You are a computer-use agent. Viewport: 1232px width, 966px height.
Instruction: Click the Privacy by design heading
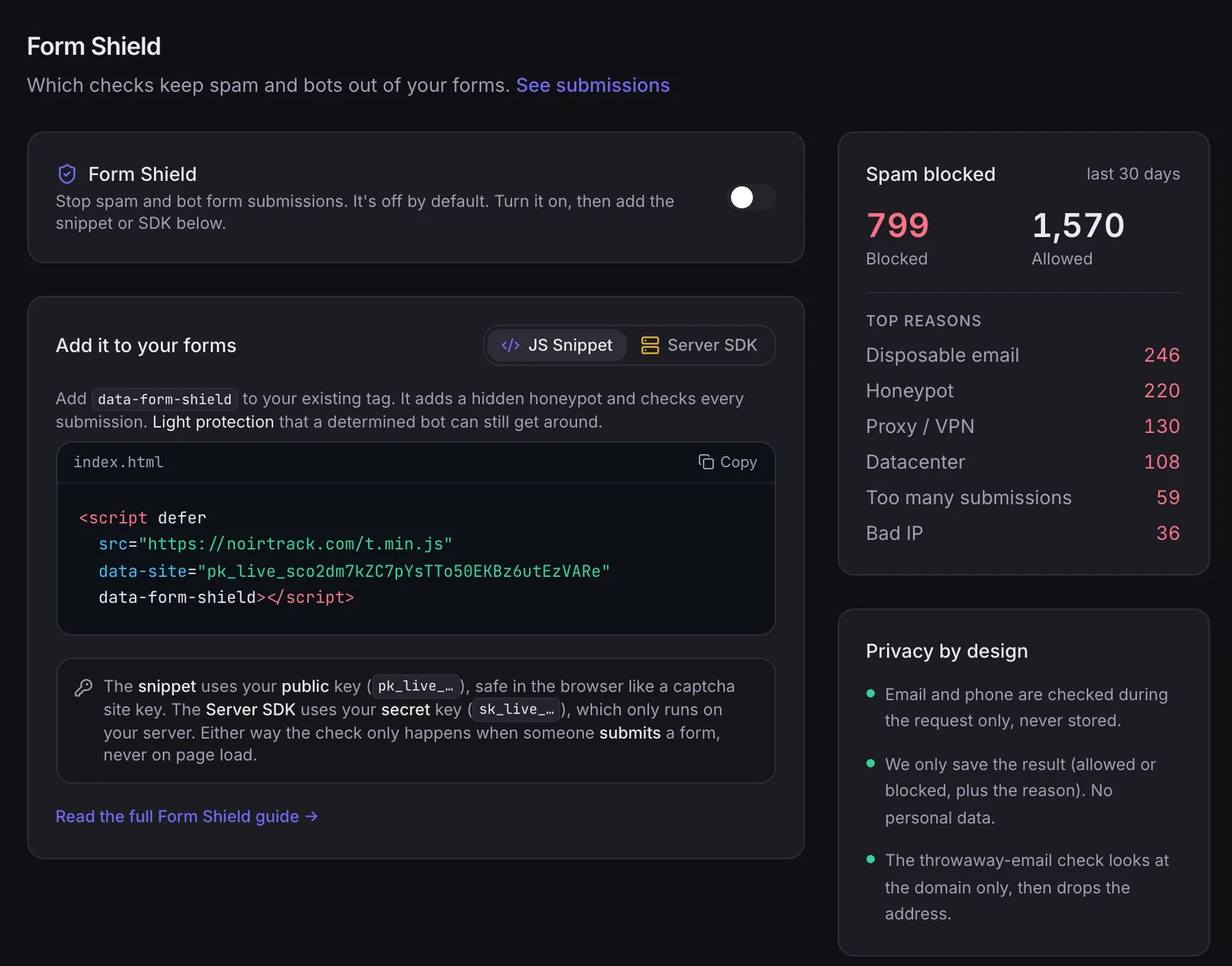coord(946,651)
